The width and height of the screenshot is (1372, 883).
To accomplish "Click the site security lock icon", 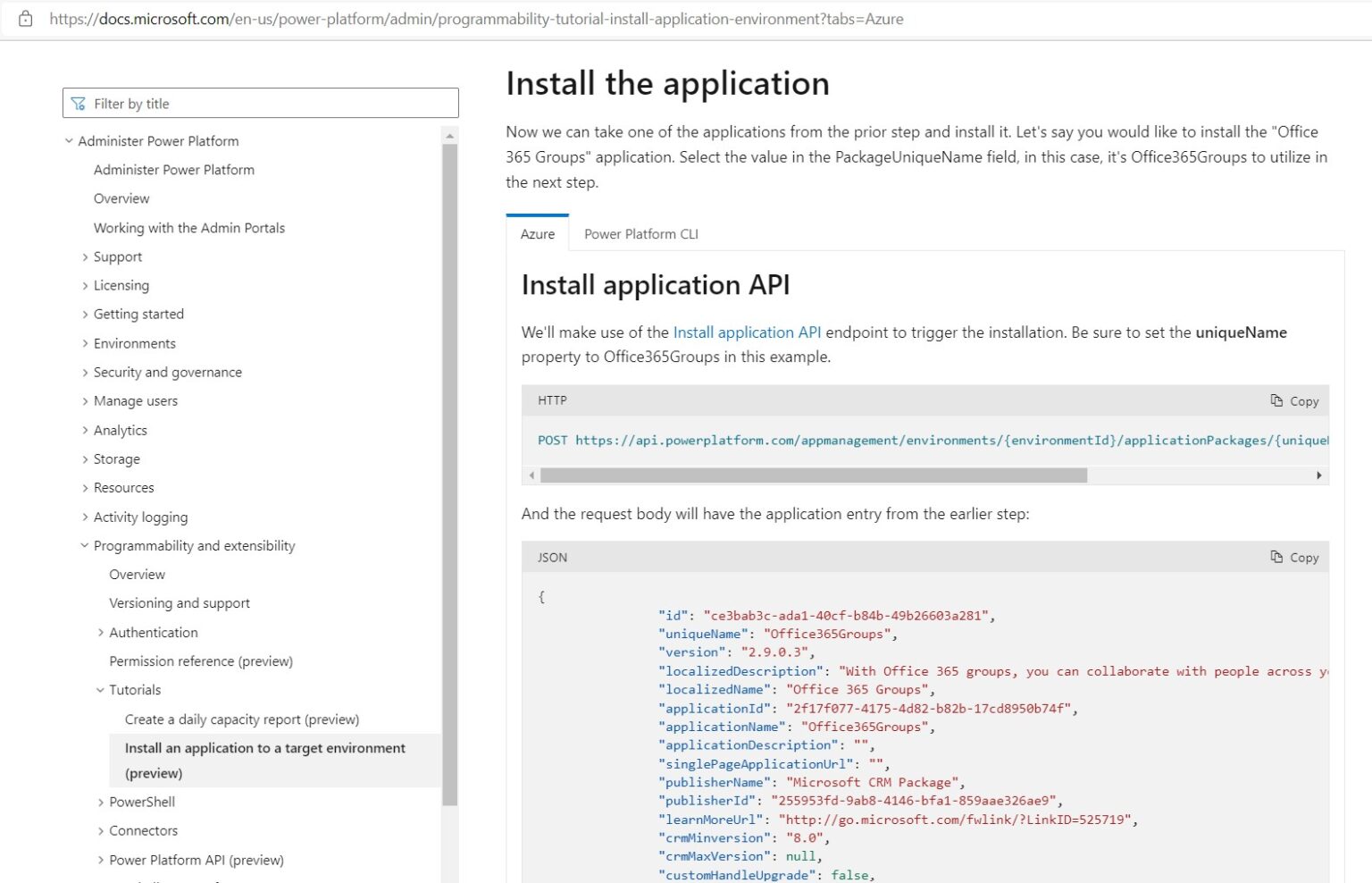I will click(24, 18).
